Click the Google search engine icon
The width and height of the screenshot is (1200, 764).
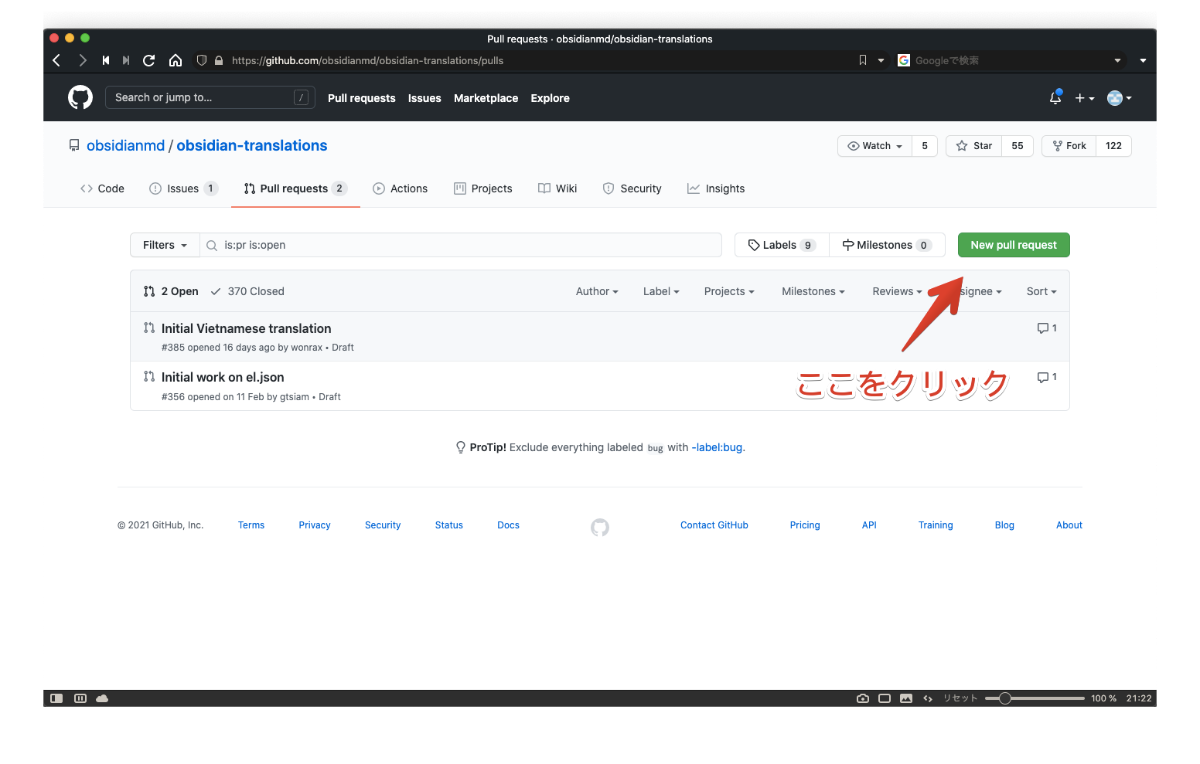904,60
